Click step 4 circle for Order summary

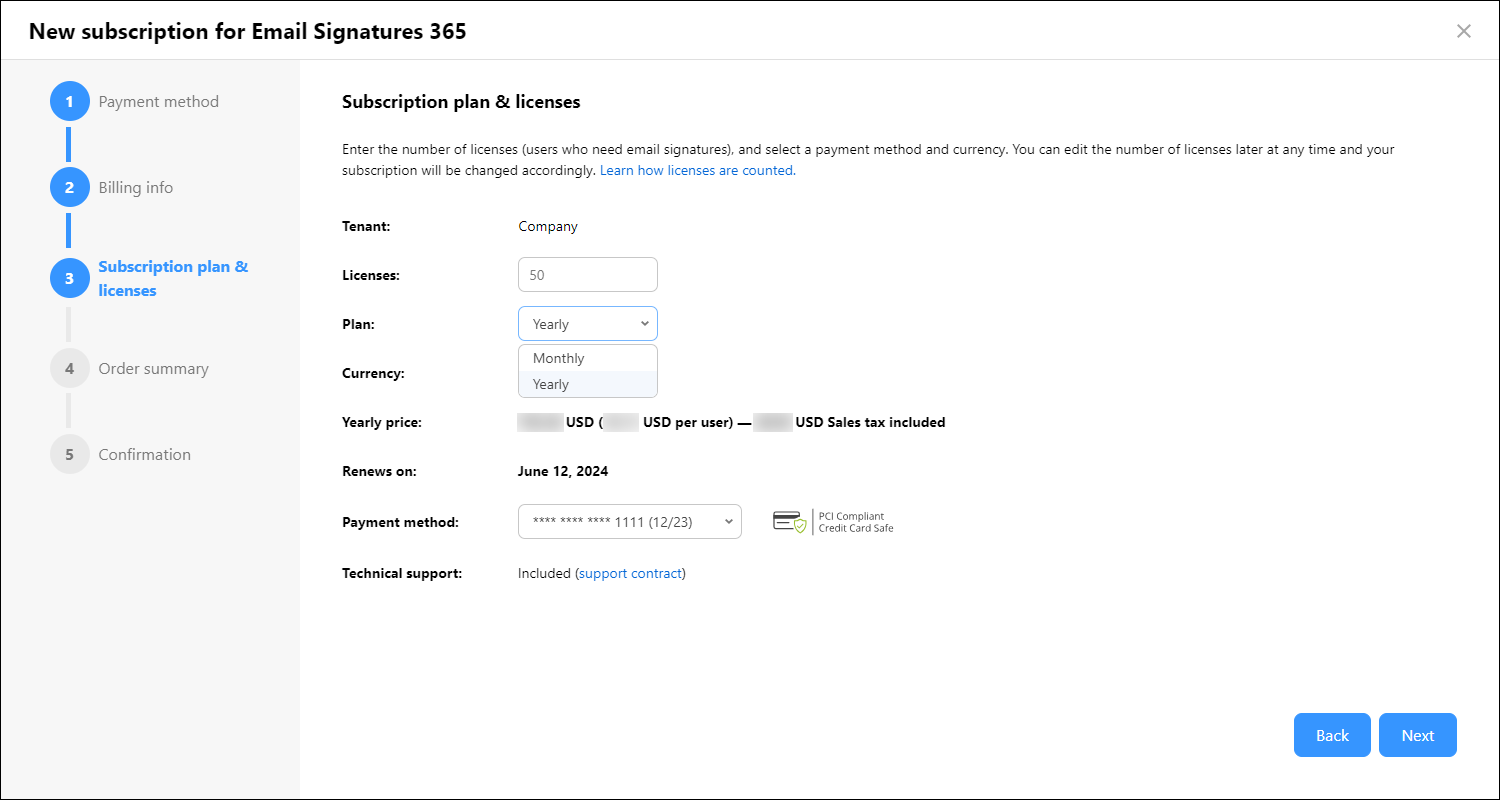(69, 368)
